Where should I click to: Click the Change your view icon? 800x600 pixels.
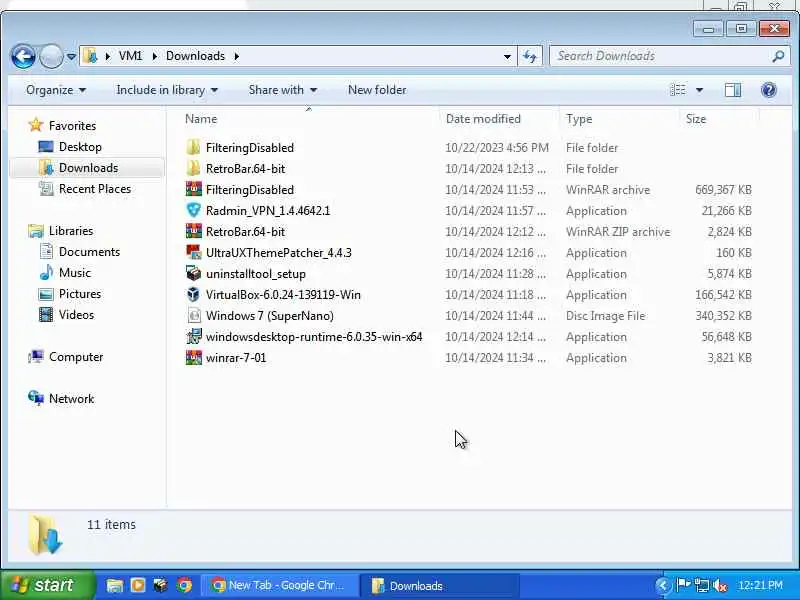tap(678, 90)
